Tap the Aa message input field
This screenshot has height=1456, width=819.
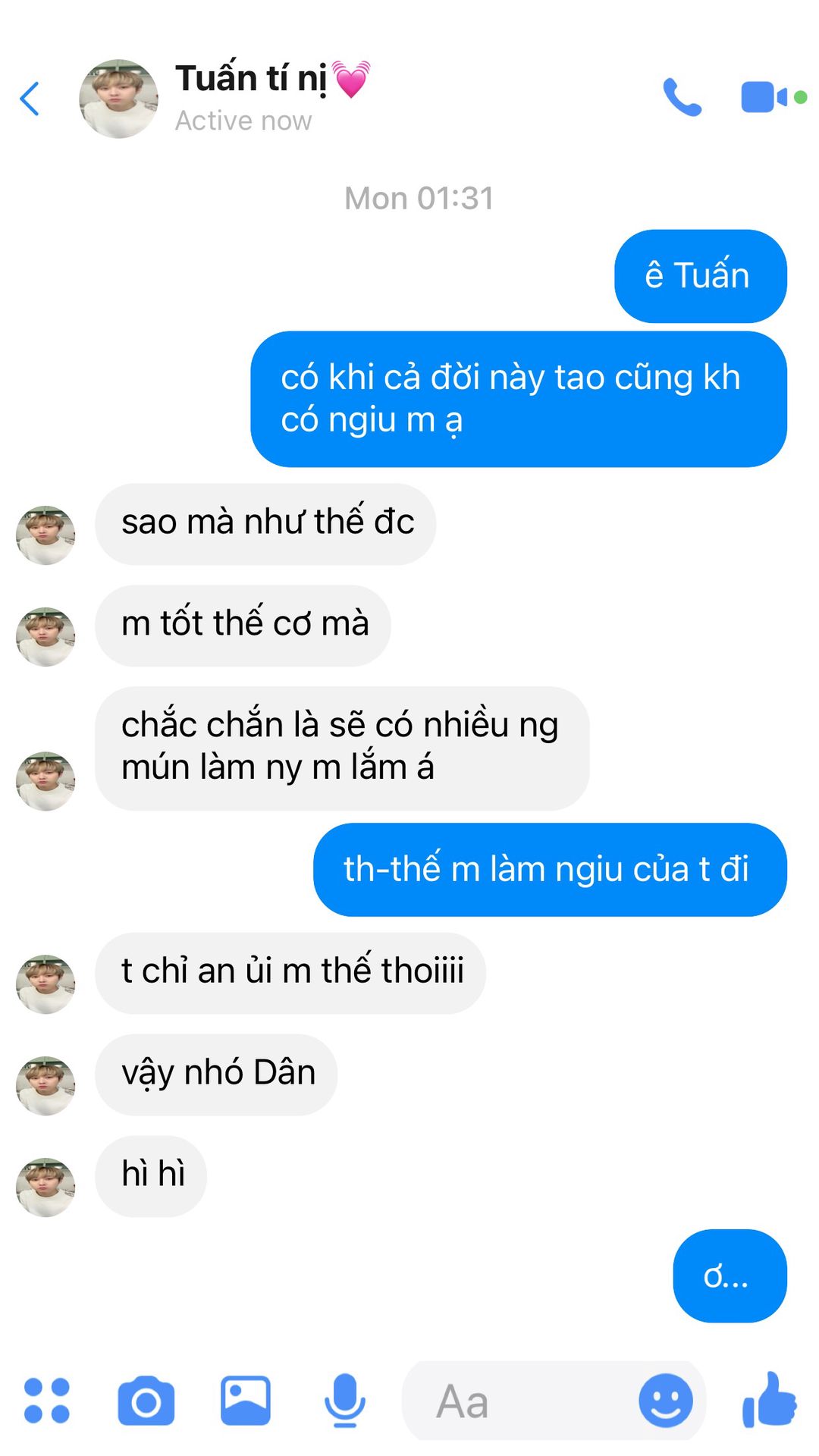[554, 1401]
